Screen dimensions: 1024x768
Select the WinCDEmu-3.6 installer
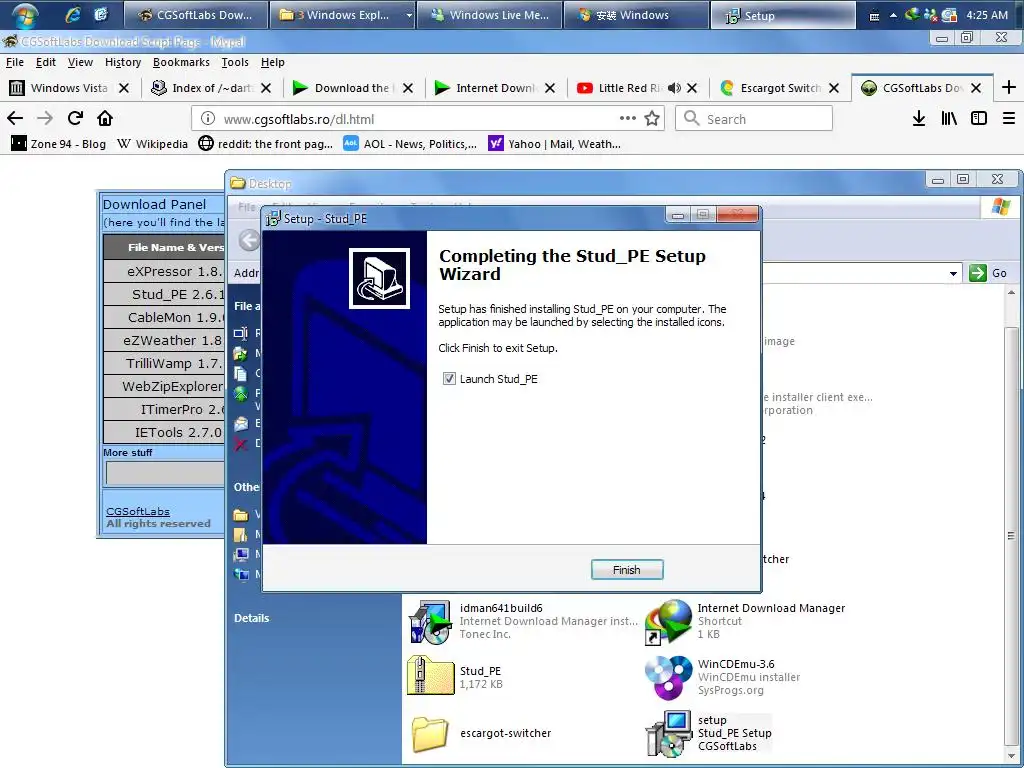click(x=722, y=677)
